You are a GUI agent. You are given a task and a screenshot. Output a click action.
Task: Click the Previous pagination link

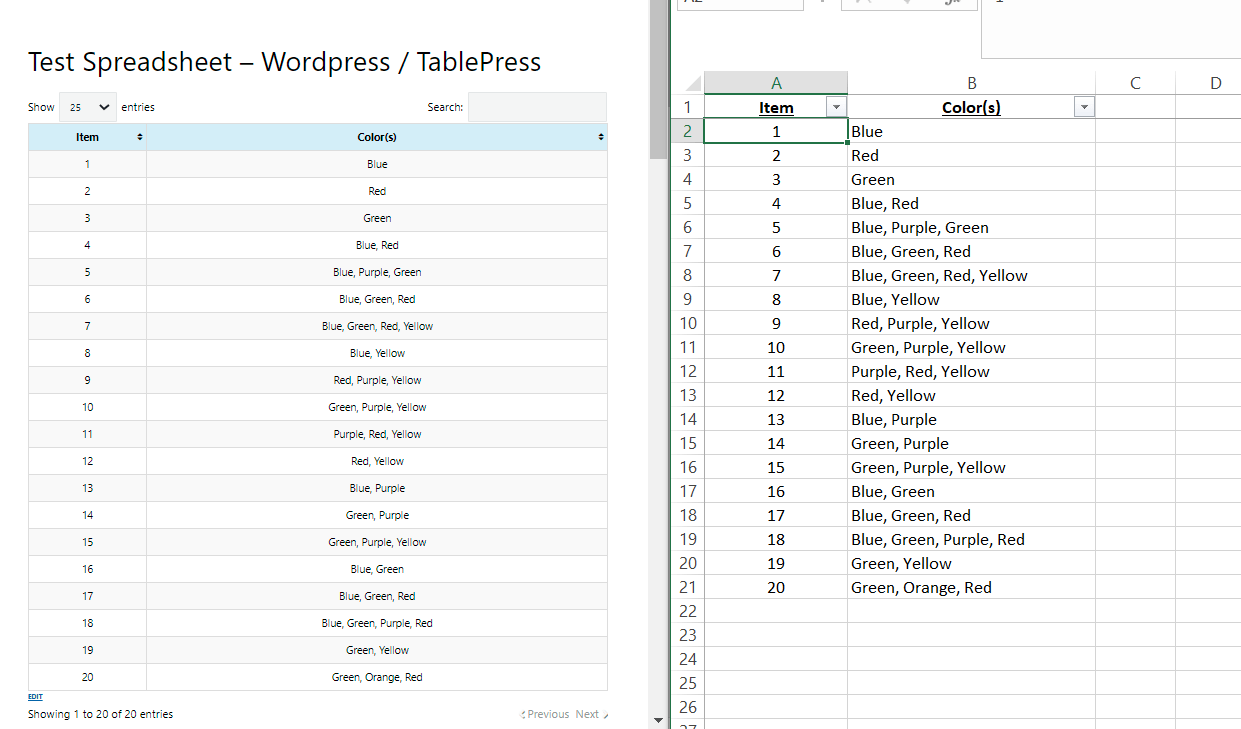pos(546,714)
